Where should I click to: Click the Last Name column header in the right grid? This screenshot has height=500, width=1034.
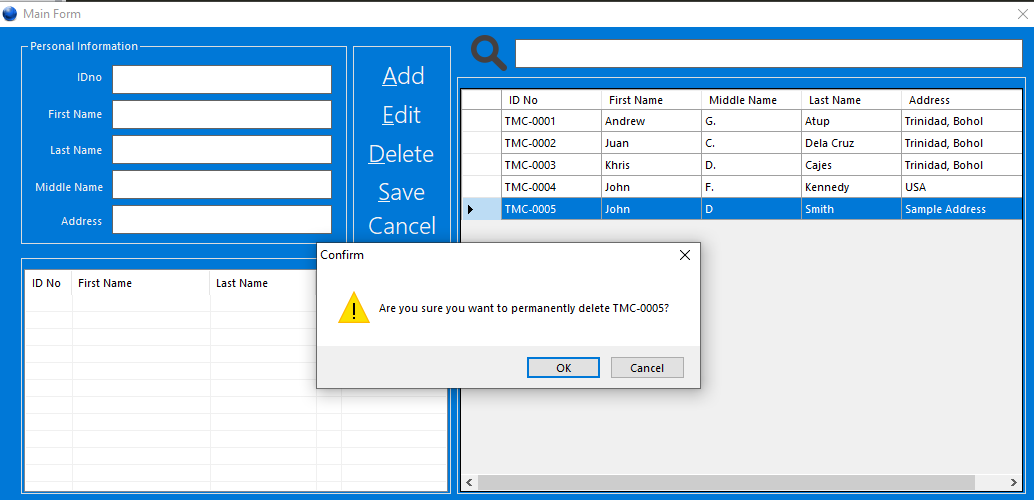pos(852,100)
